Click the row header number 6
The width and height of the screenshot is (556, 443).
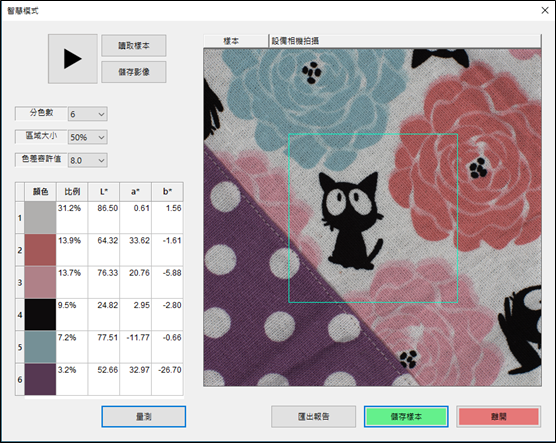pos(20,379)
